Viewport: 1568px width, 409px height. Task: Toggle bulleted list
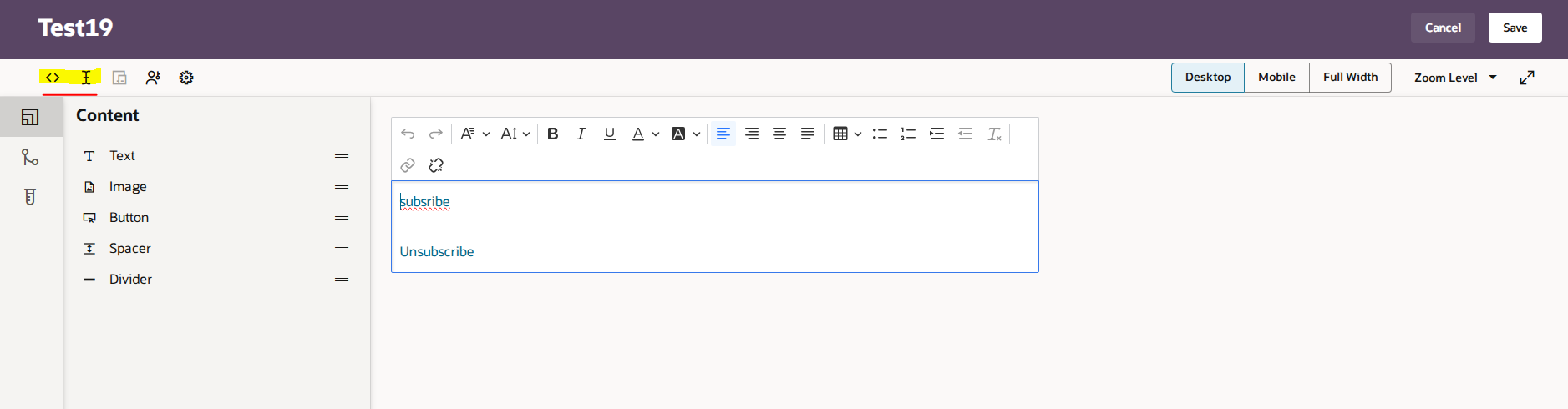[880, 134]
